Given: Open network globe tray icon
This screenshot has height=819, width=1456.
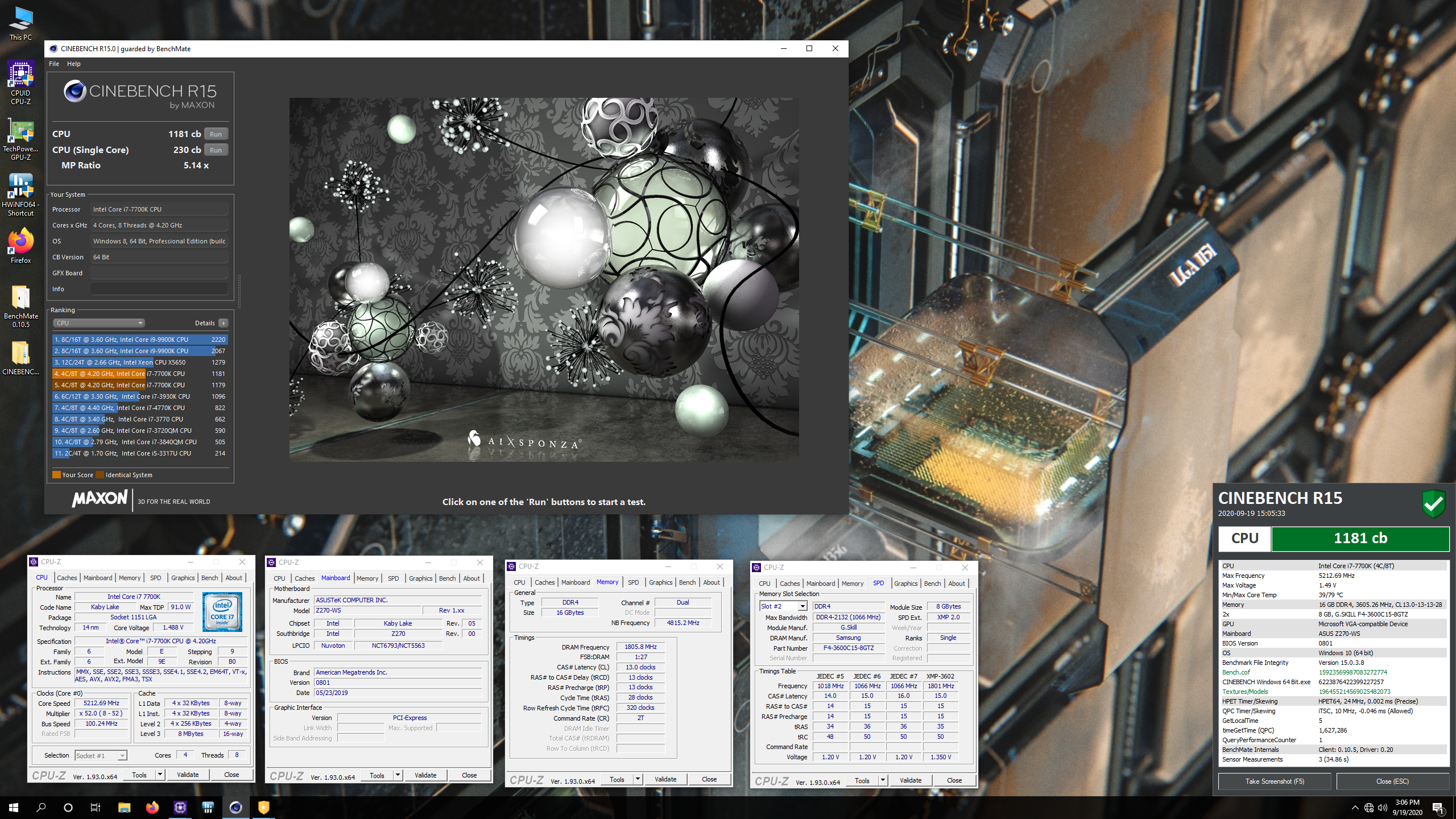Looking at the screenshot, I should 1369,808.
